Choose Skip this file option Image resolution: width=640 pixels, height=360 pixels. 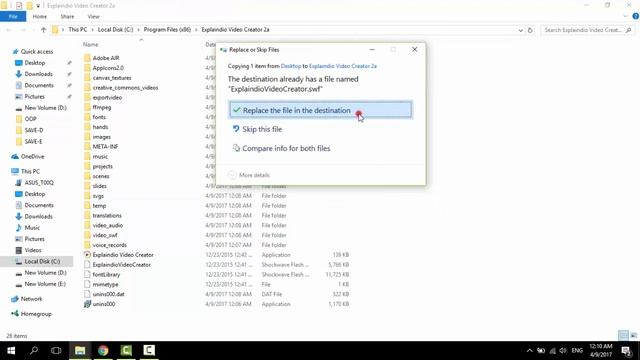(258, 129)
